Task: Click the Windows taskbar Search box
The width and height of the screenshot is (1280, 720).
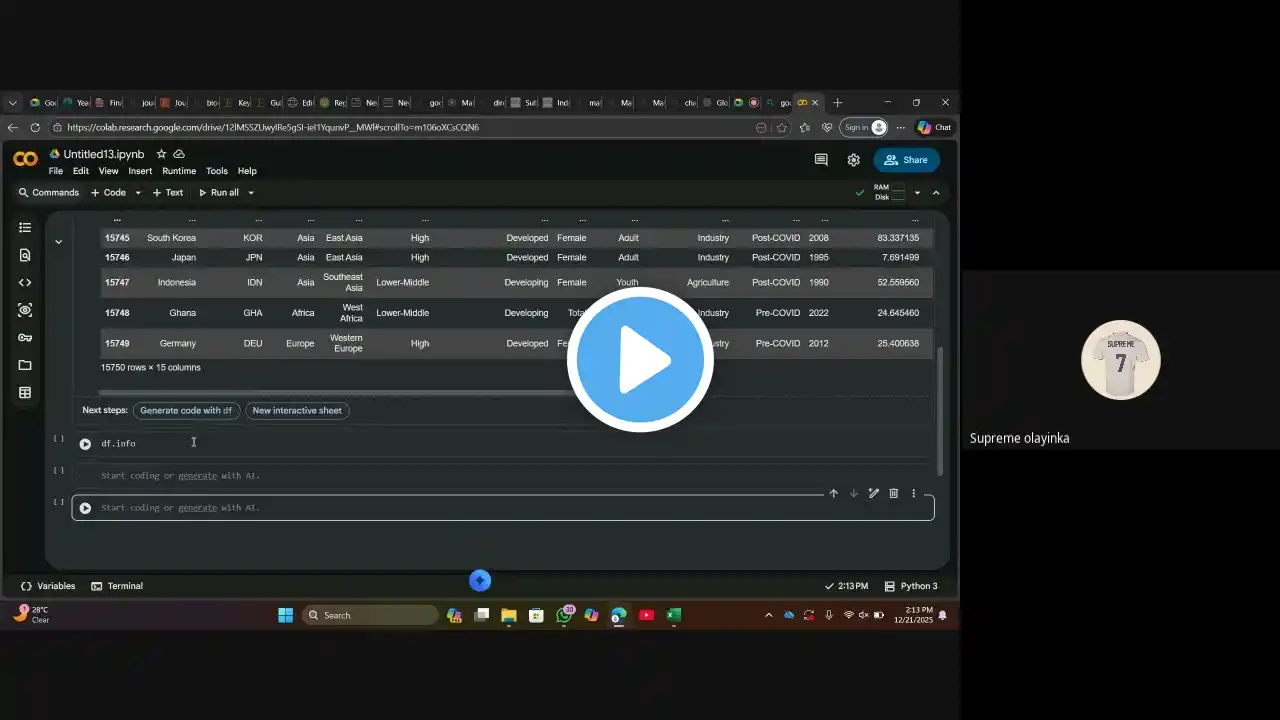Action: pyautogui.click(x=371, y=615)
